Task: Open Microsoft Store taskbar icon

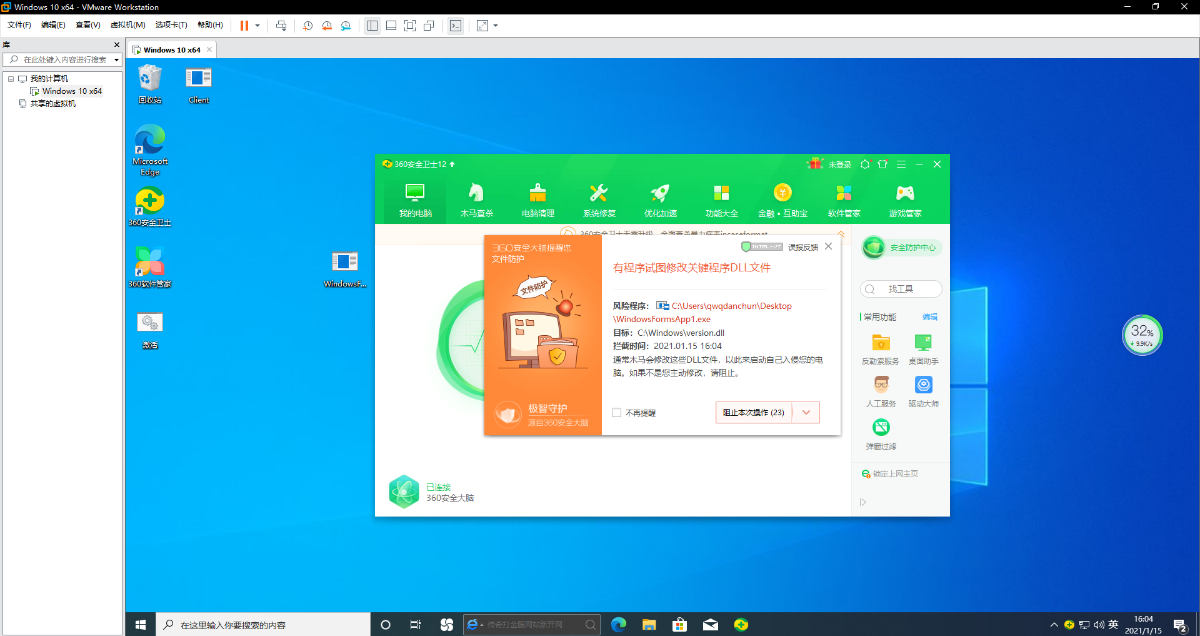Action: pyautogui.click(x=679, y=625)
